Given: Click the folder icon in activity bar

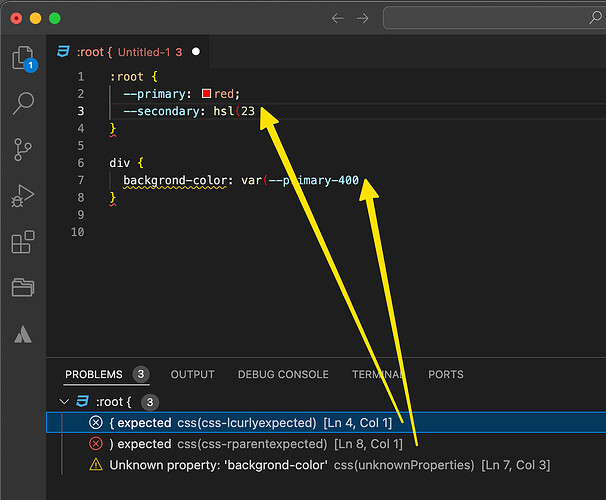Looking at the screenshot, I should [23, 288].
